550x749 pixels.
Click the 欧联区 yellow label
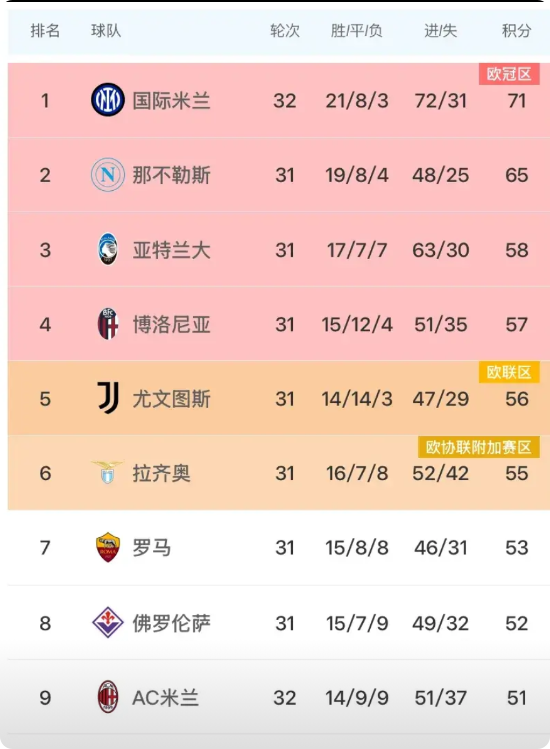click(x=509, y=372)
